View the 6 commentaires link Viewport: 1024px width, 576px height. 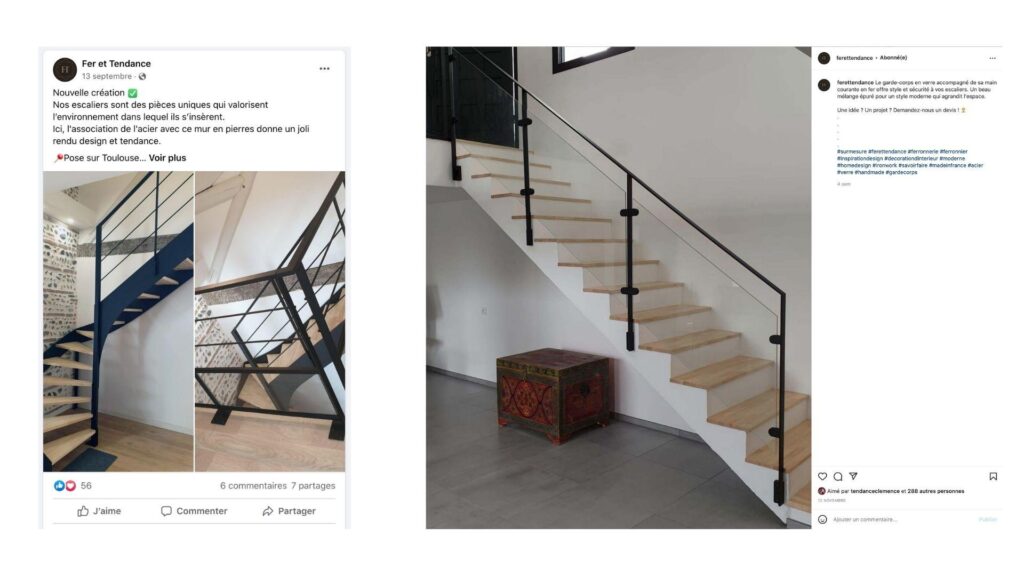tap(253, 486)
